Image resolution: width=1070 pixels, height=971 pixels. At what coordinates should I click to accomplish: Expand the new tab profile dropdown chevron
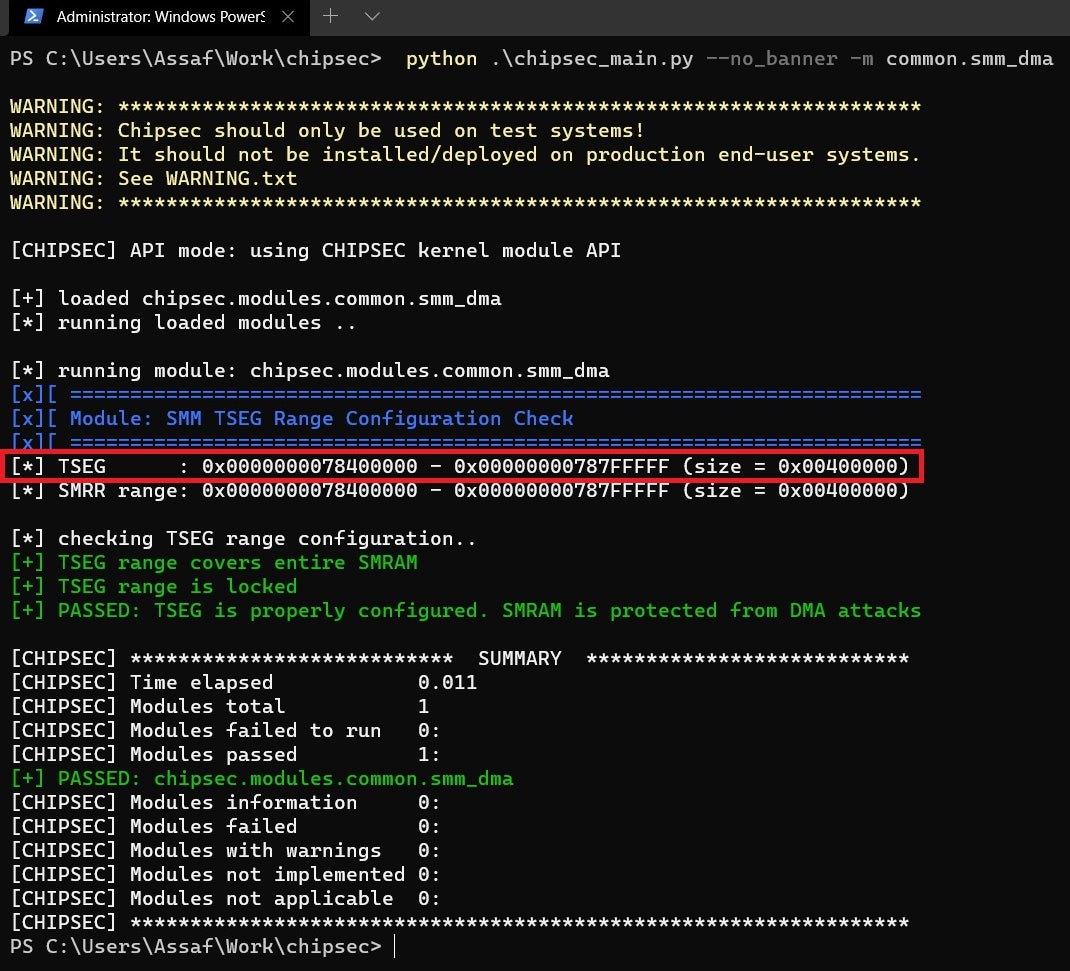click(x=372, y=17)
